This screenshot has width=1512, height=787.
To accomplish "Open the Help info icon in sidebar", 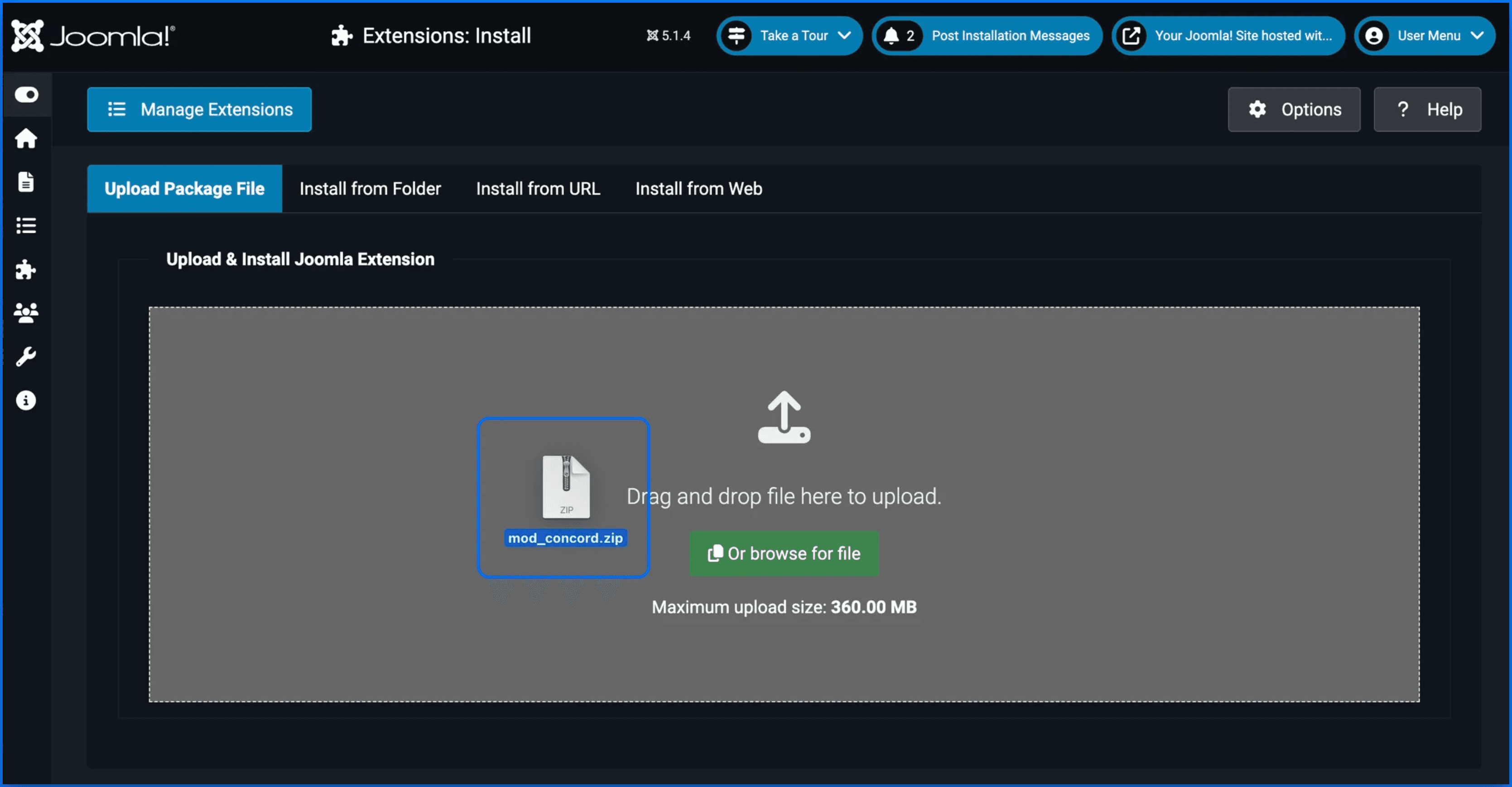I will [x=26, y=400].
